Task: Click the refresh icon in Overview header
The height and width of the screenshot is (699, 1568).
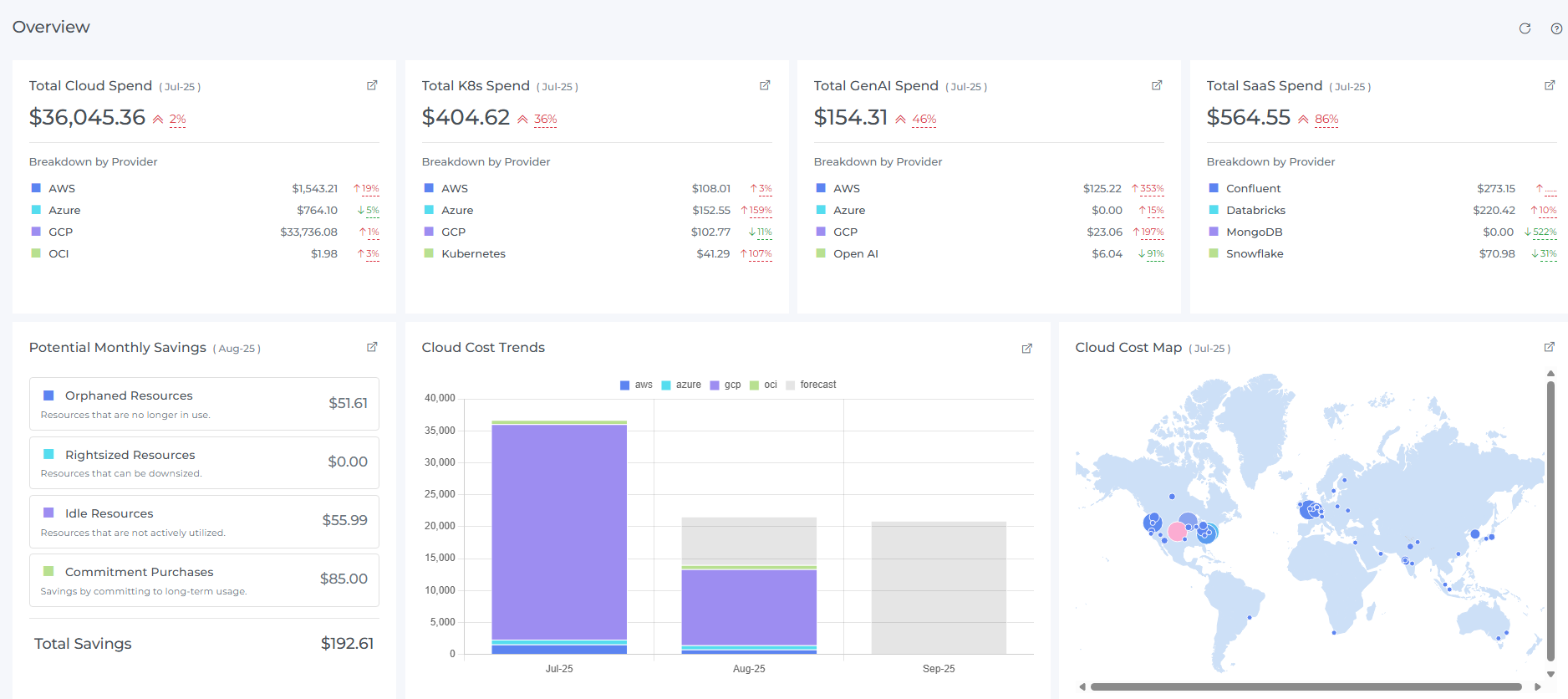Action: click(1525, 28)
